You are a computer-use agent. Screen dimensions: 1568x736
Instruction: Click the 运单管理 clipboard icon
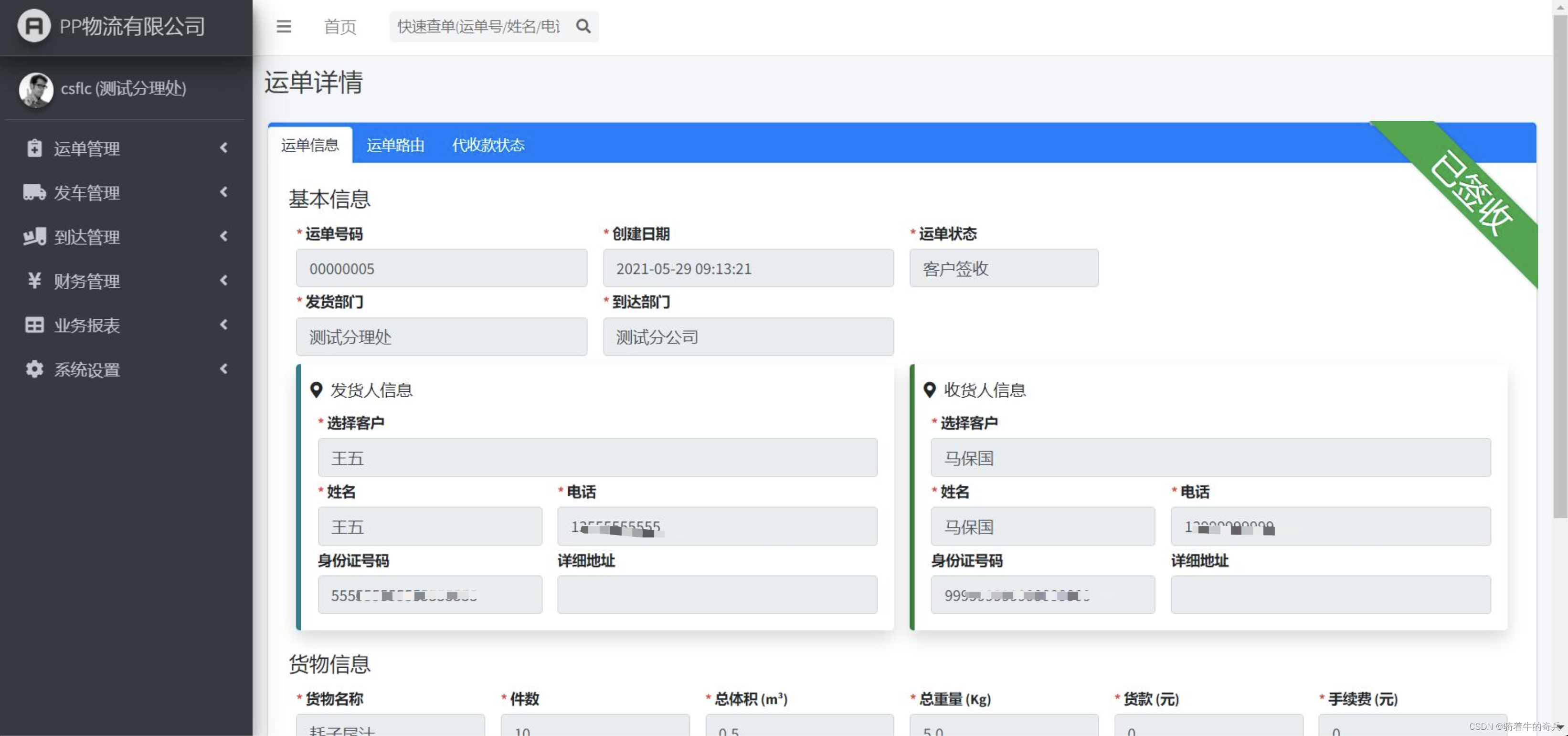point(34,148)
